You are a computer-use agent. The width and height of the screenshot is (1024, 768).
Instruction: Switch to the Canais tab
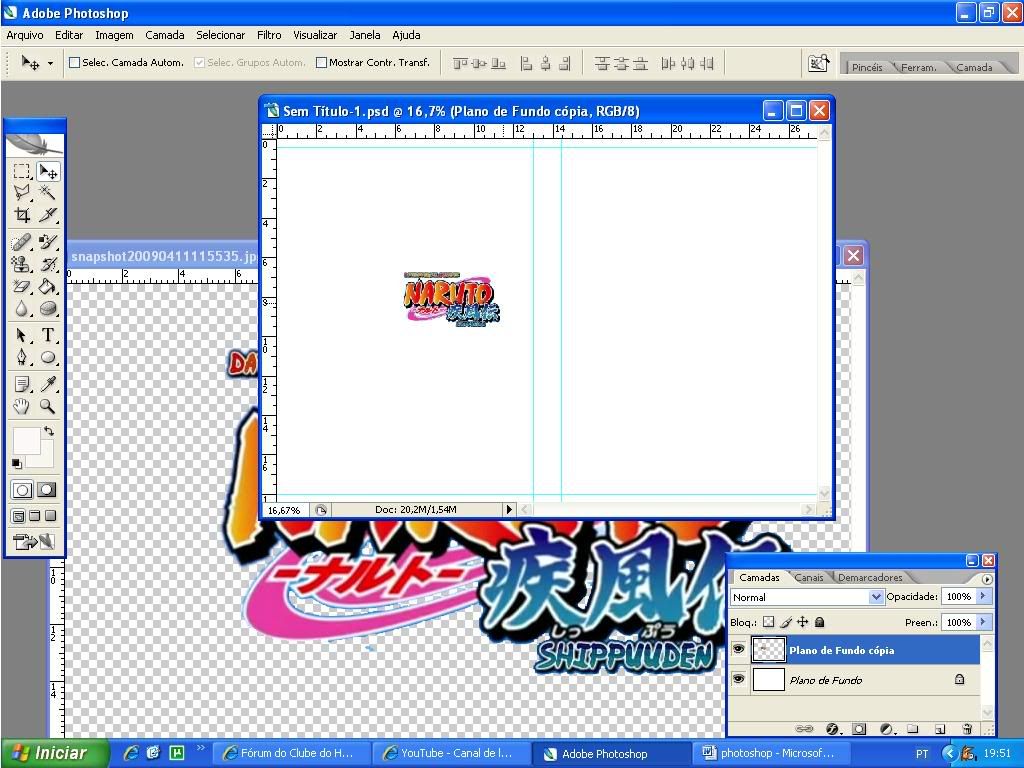click(809, 577)
